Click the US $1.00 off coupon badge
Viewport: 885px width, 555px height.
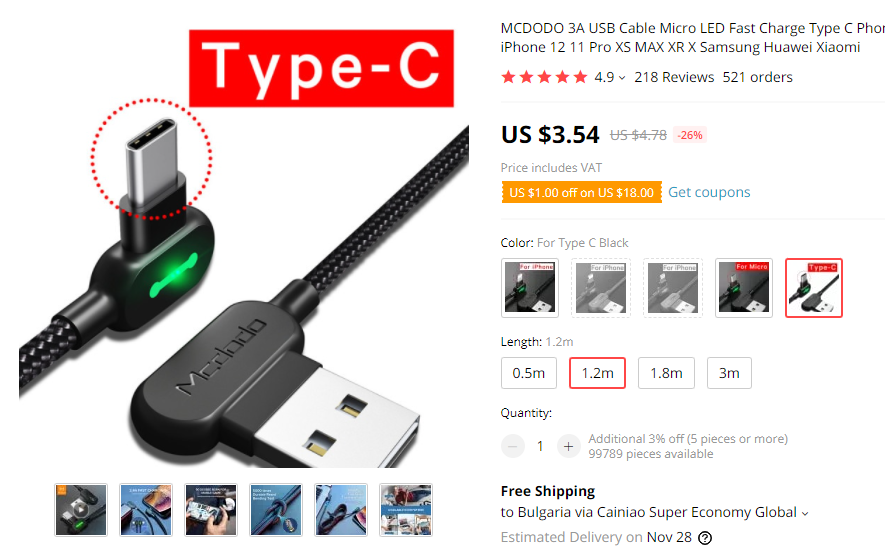[581, 193]
